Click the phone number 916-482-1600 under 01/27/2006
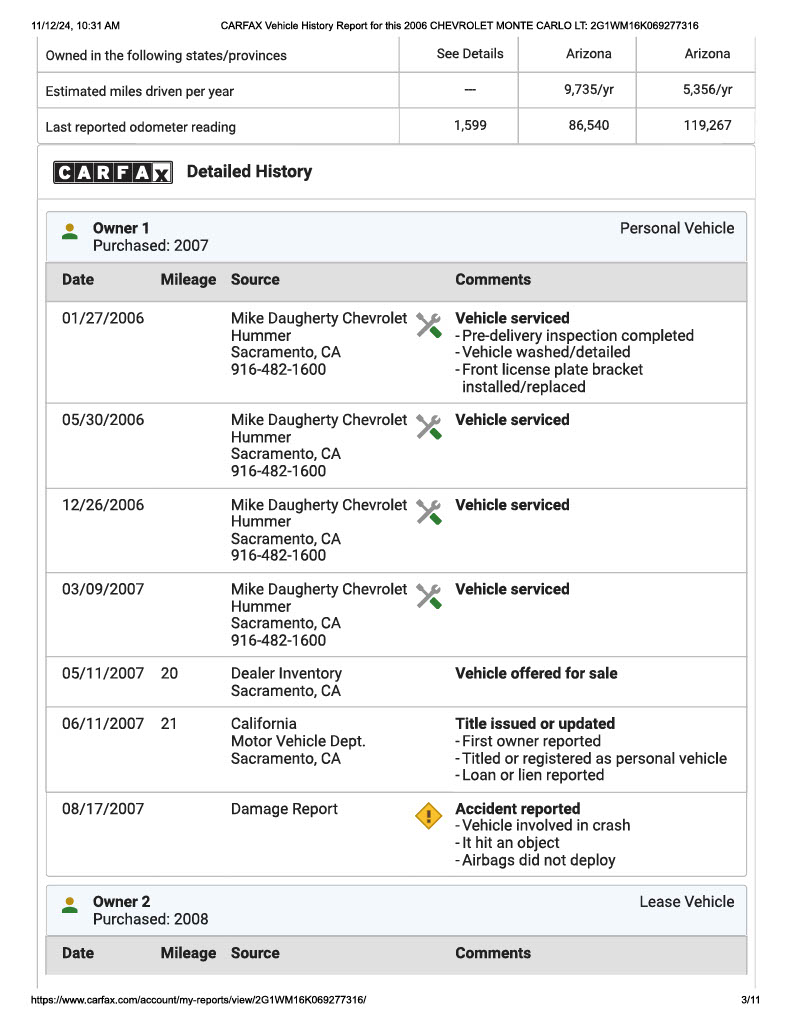This screenshot has height=1024, width=791. (x=278, y=370)
